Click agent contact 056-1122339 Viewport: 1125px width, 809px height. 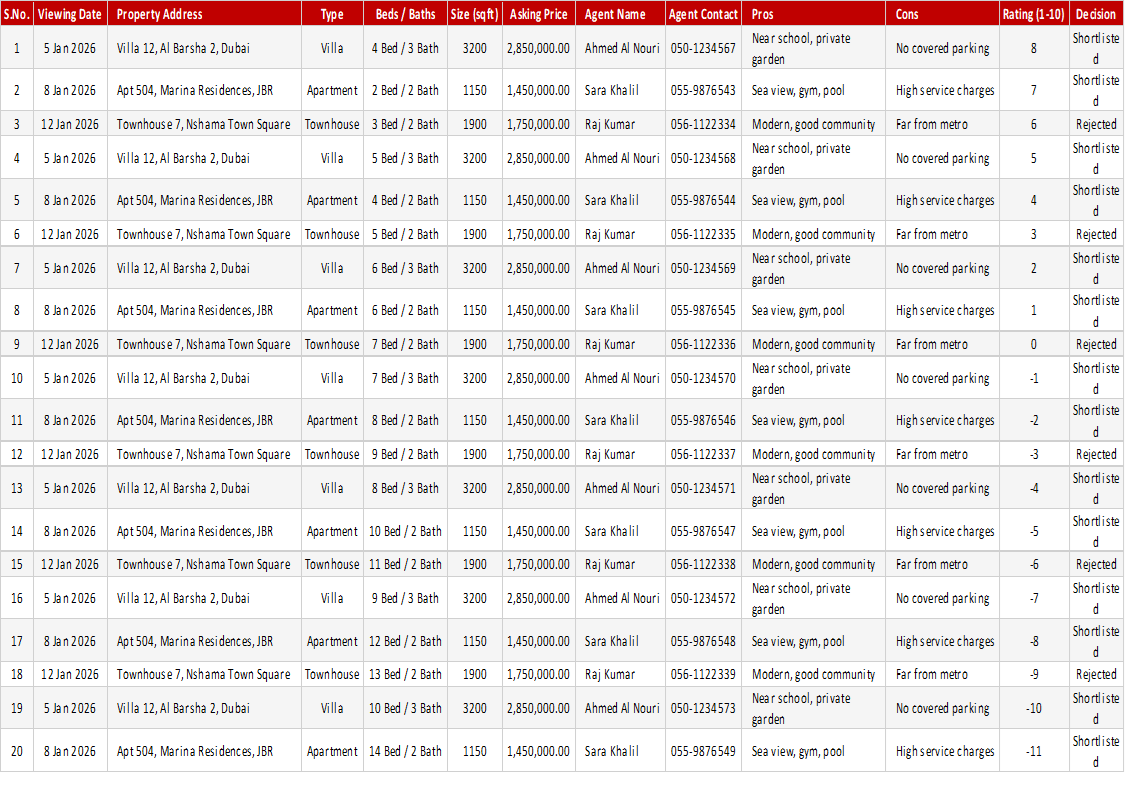[x=703, y=674]
